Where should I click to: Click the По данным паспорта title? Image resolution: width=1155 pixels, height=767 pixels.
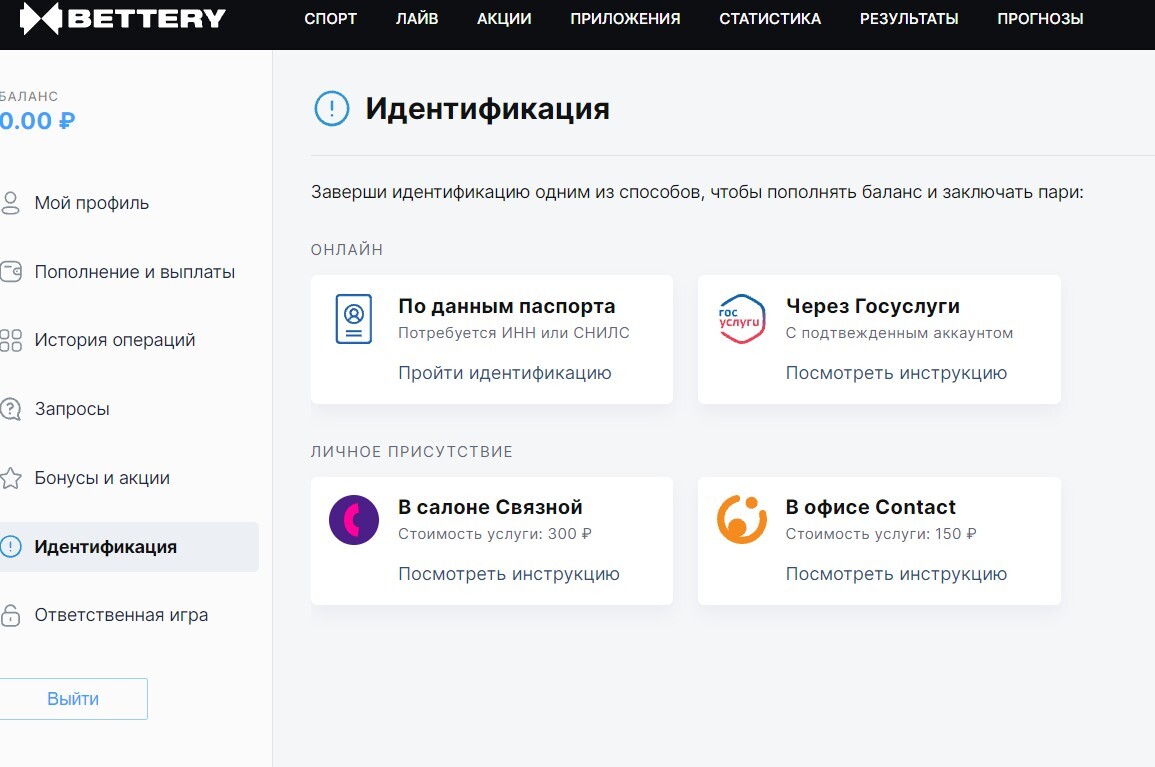[x=507, y=306]
